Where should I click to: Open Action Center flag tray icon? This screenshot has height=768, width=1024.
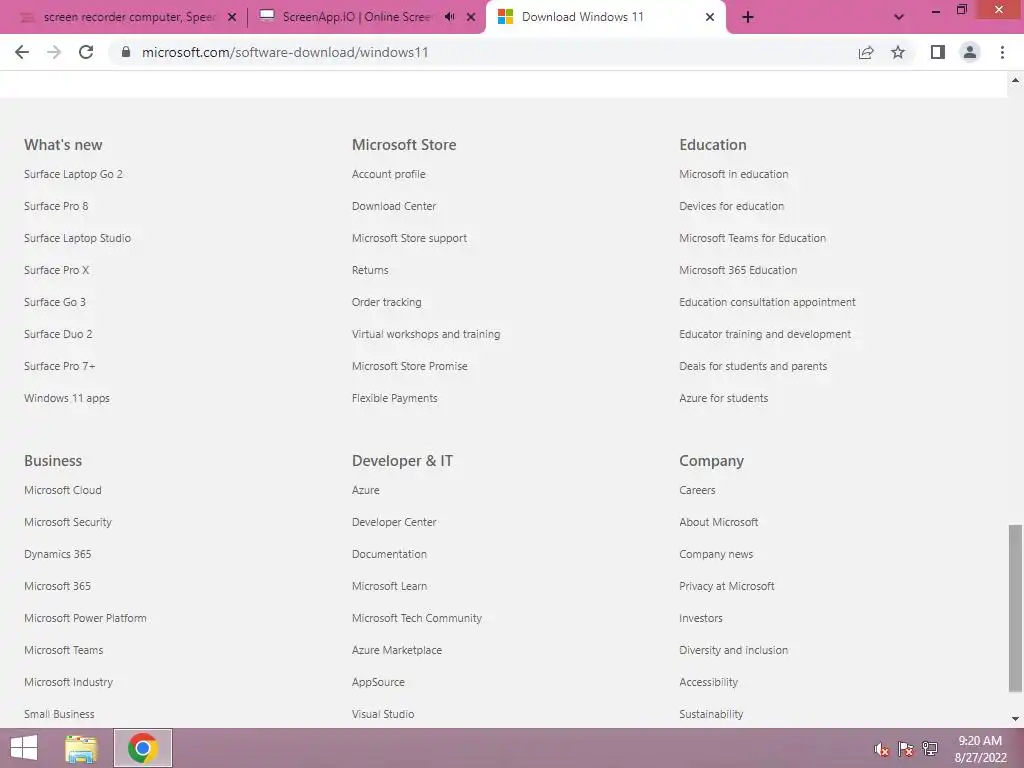[x=905, y=749]
